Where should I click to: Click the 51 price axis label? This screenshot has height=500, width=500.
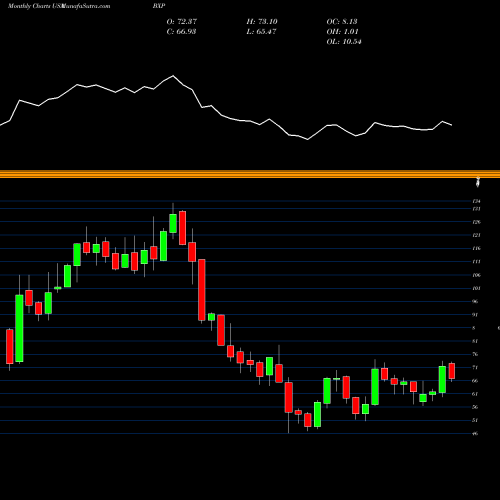[x=476, y=420]
